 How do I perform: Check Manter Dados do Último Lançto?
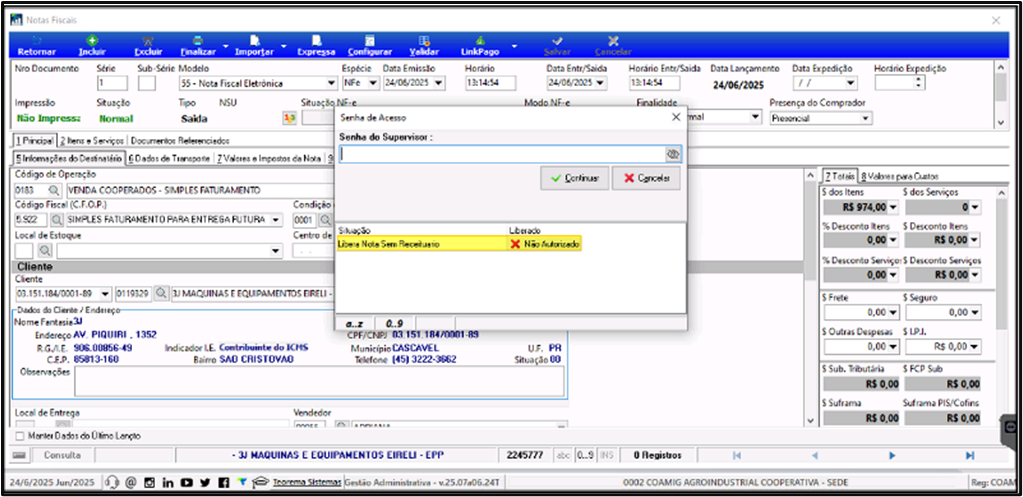[20, 436]
